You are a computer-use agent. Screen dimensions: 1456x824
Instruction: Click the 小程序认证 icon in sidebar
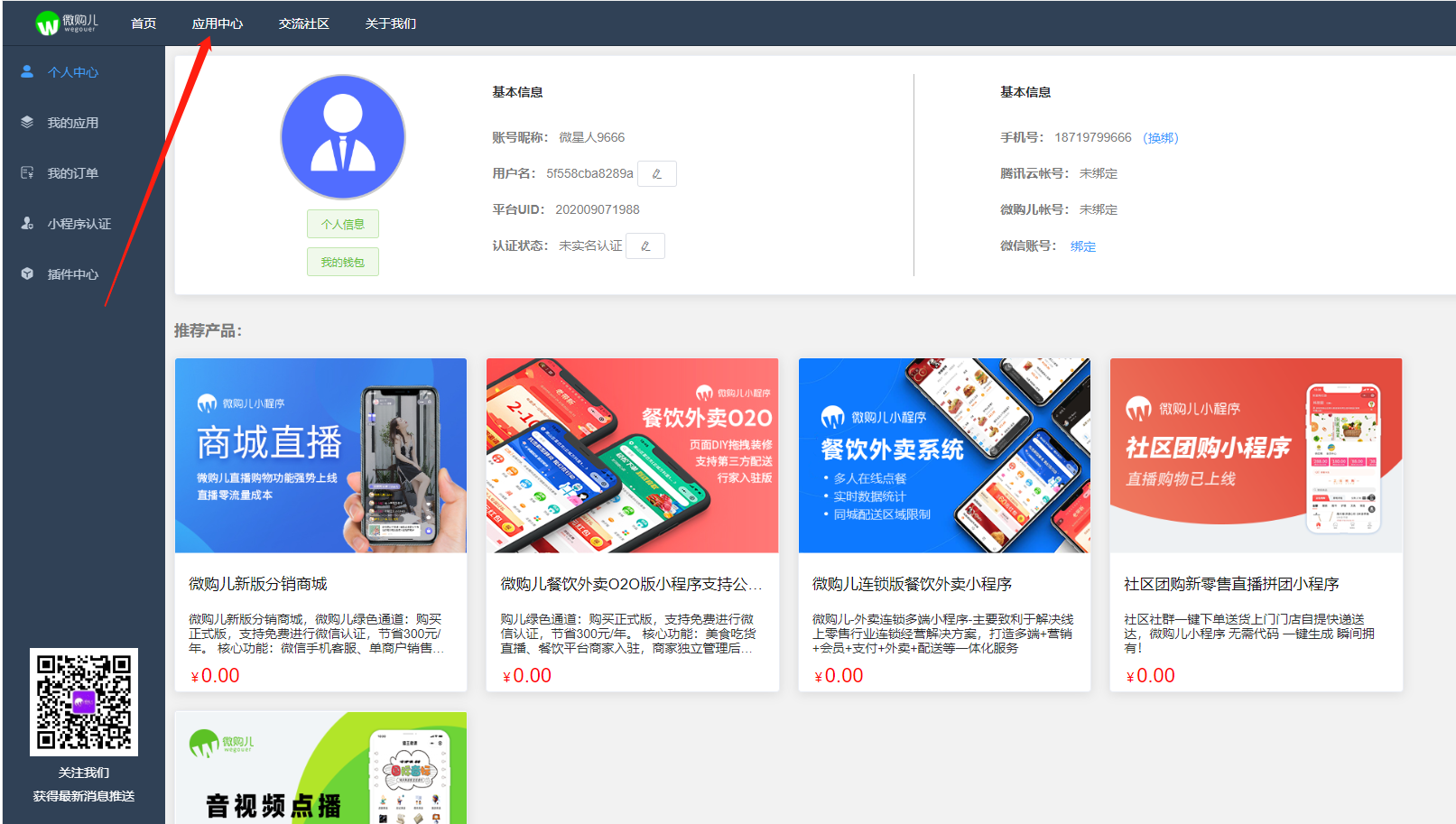(x=27, y=223)
